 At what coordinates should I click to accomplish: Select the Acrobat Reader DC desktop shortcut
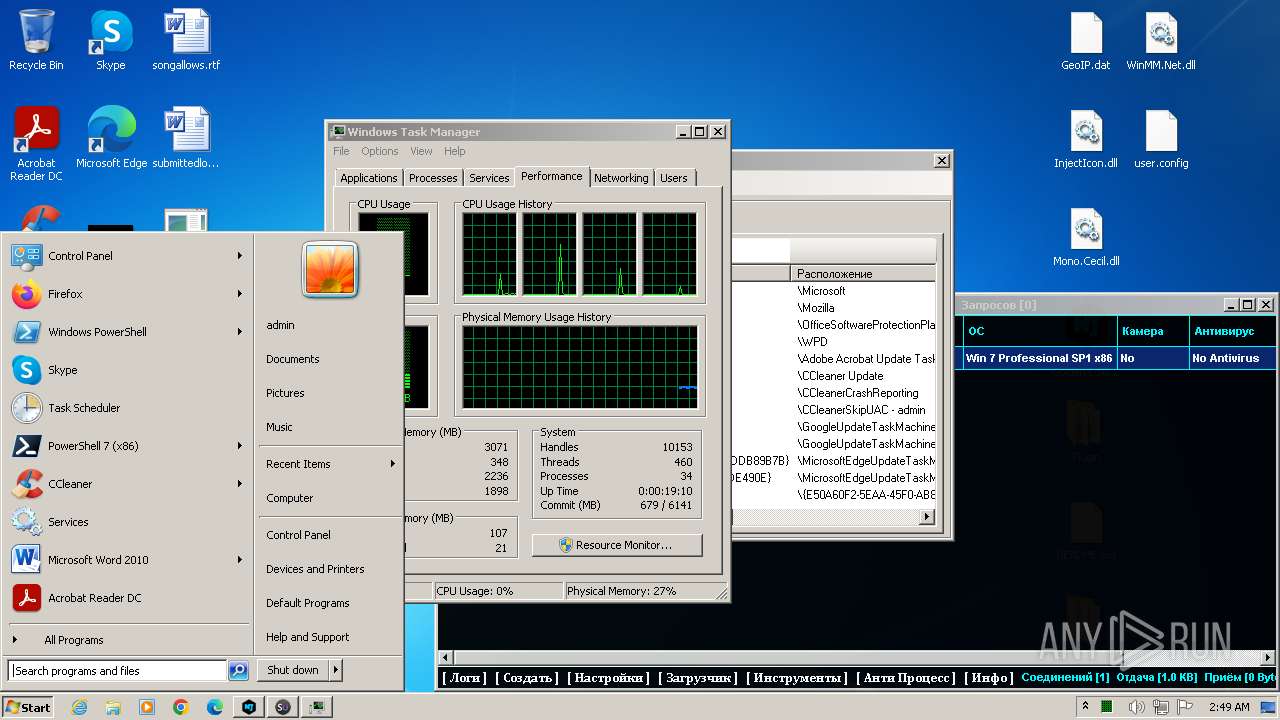click(36, 144)
